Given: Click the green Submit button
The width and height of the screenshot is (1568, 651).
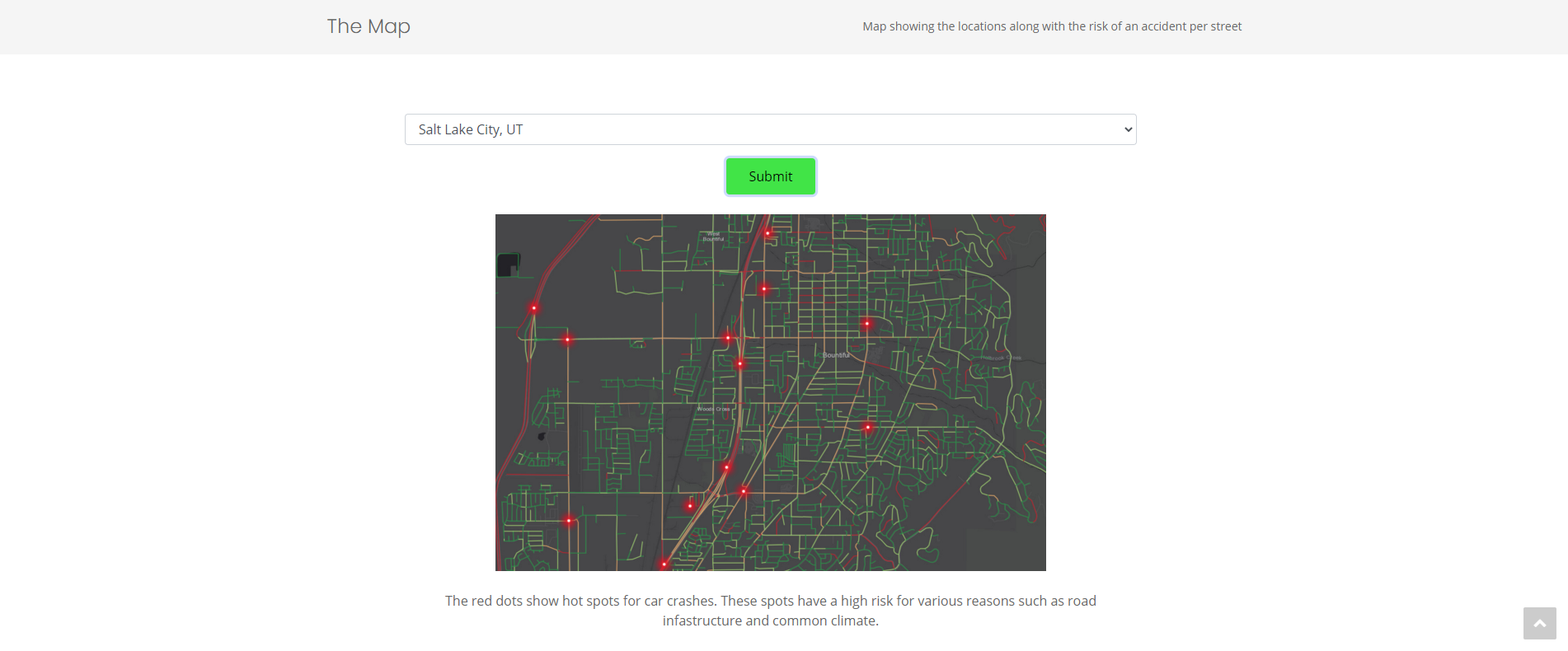Looking at the screenshot, I should (x=770, y=176).
